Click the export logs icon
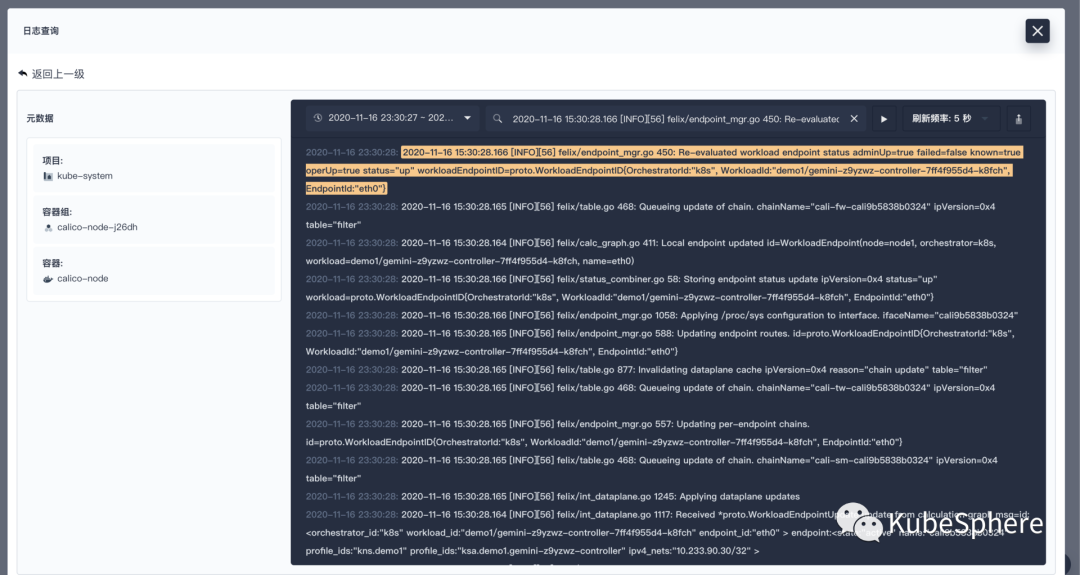This screenshot has height=575, width=1080. pos(1019,118)
